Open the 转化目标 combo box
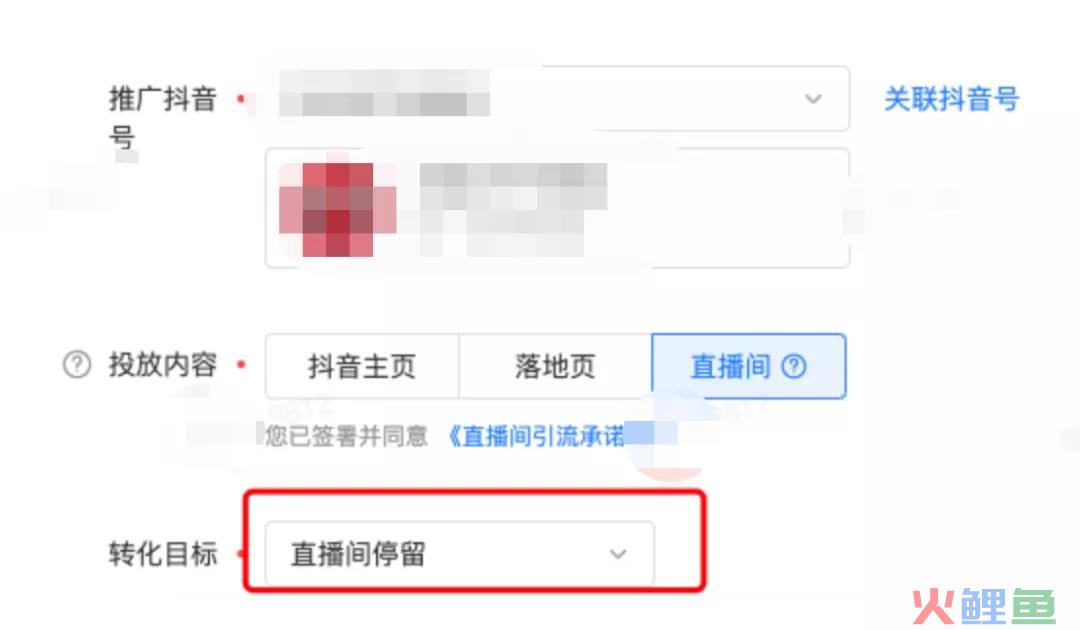 [x=459, y=554]
